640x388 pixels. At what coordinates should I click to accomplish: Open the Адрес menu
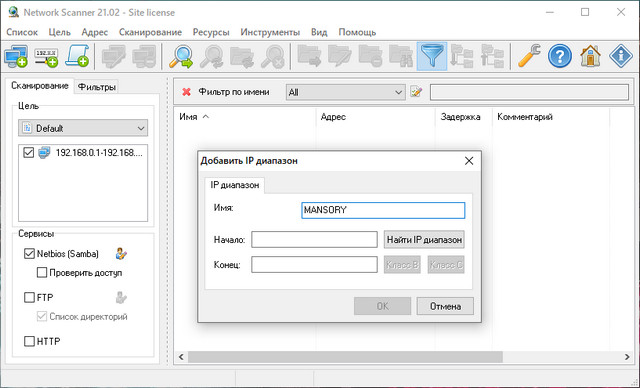pyautogui.click(x=95, y=32)
